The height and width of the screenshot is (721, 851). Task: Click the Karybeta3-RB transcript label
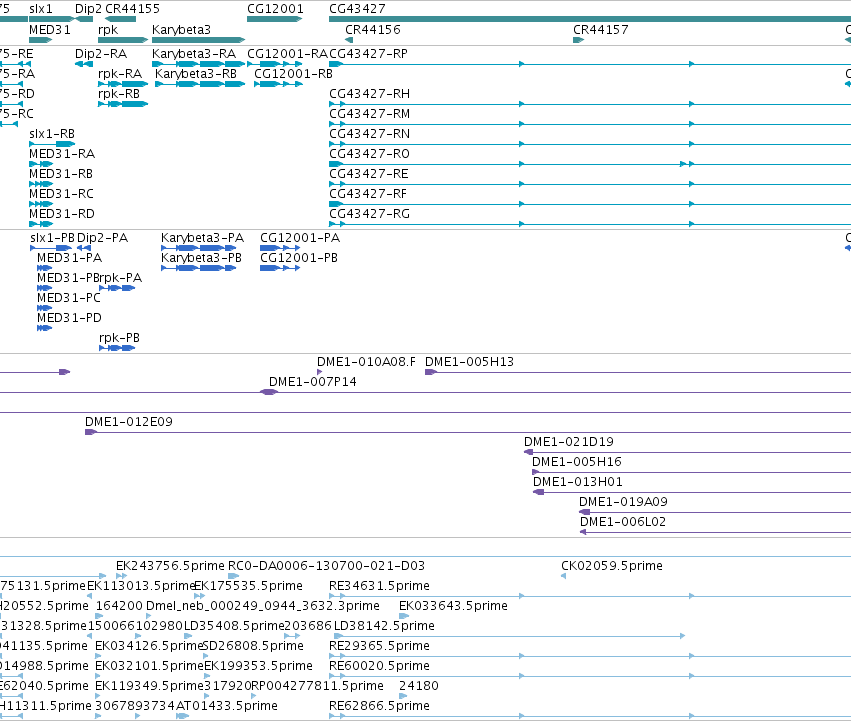point(196,74)
